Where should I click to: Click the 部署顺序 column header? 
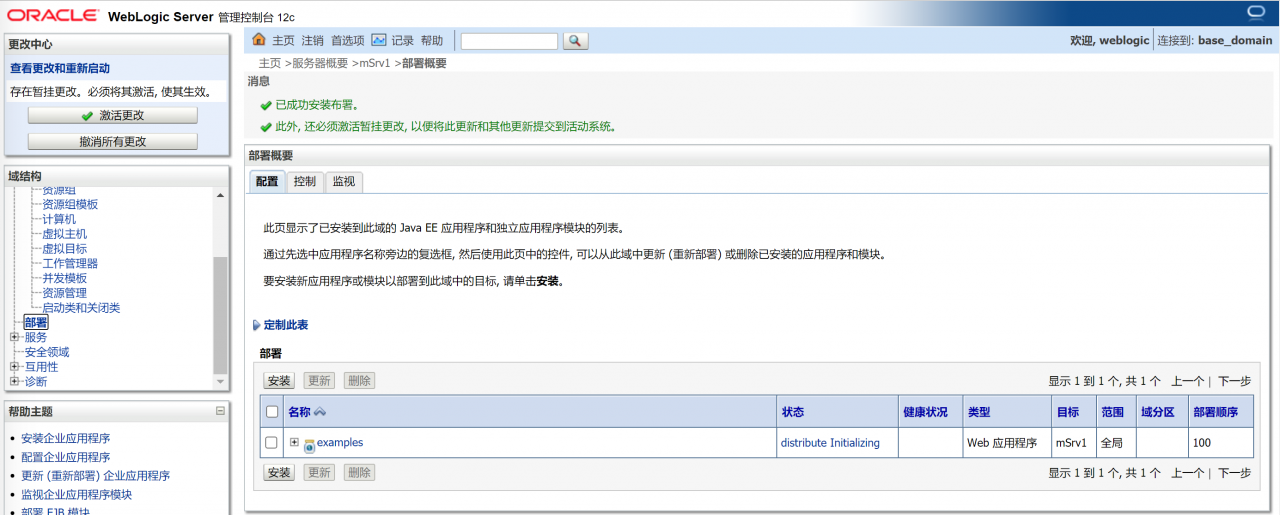point(1215,412)
